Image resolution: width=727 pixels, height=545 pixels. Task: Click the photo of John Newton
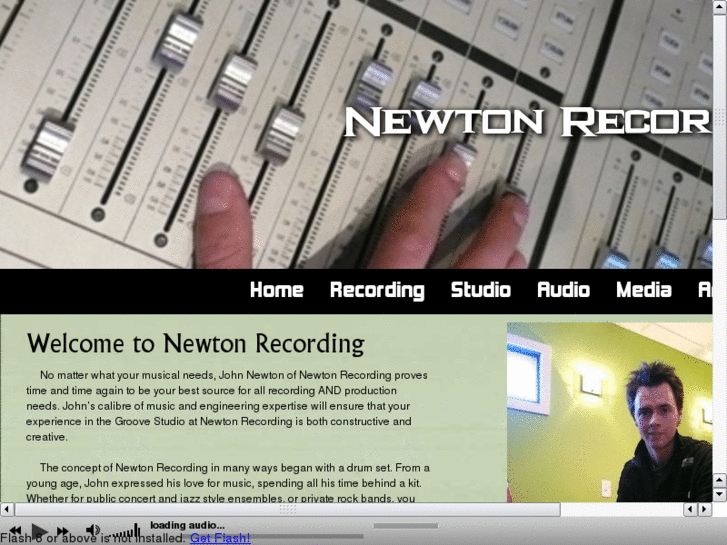pyautogui.click(x=610, y=412)
